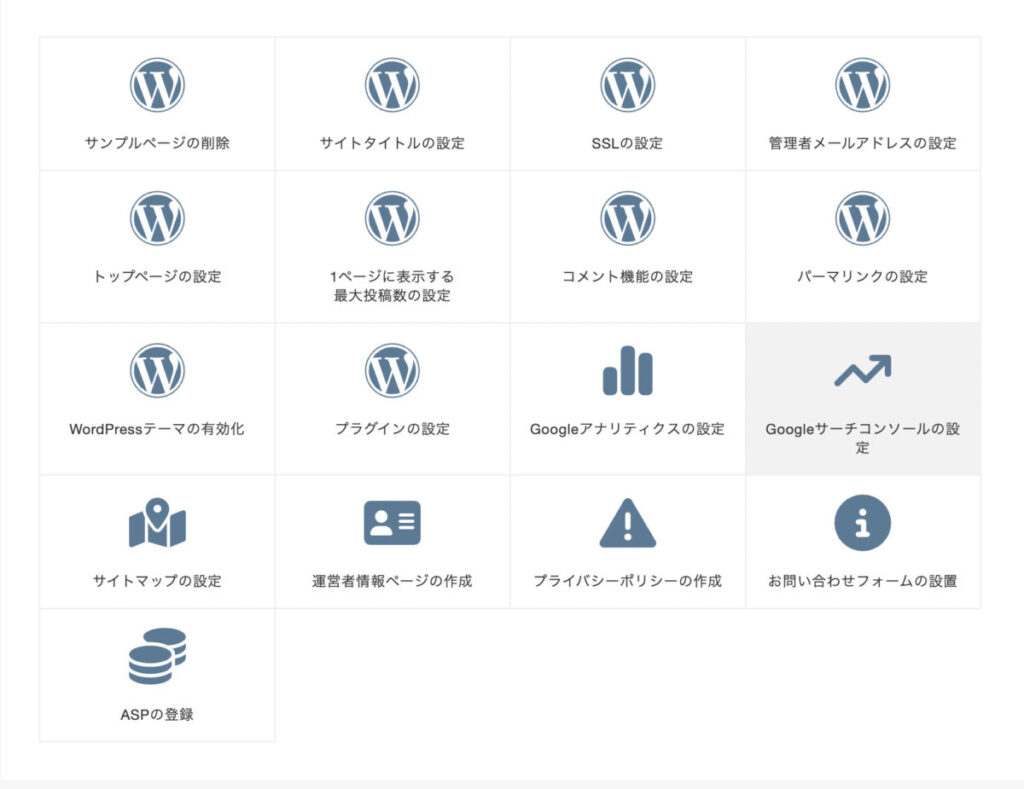Viewport: 1024px width, 789px height.
Task: Open 管理者メールアドレスの設定 text link
Action: click(862, 143)
